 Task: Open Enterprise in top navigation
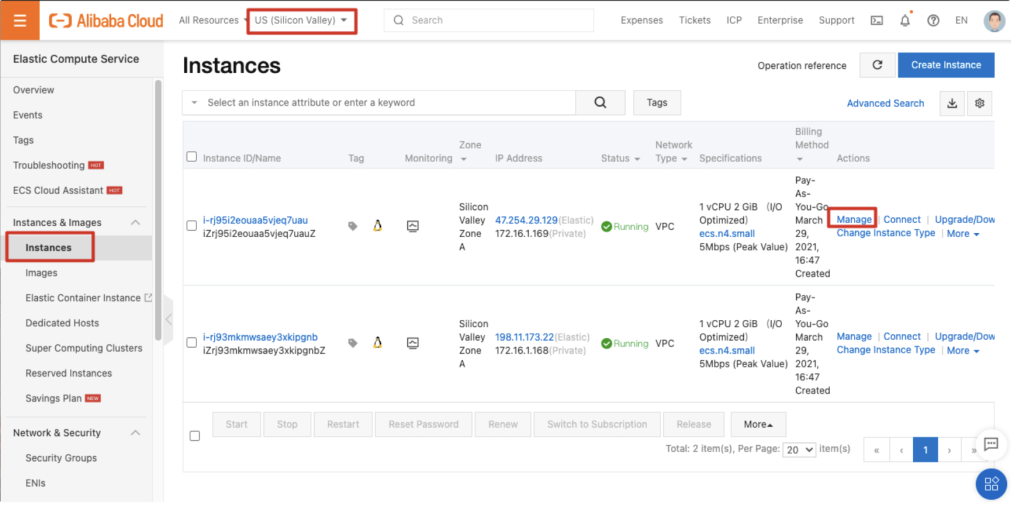coord(780,20)
